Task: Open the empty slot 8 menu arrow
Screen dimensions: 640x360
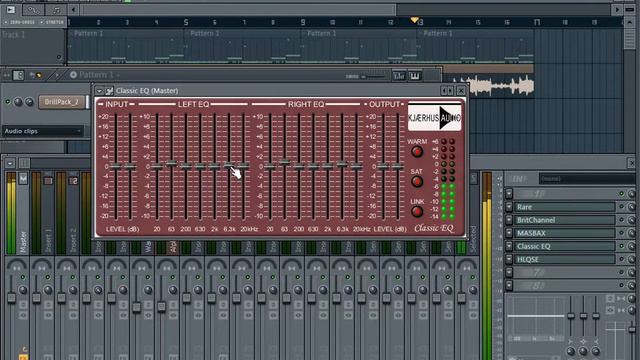Action: 509,285
